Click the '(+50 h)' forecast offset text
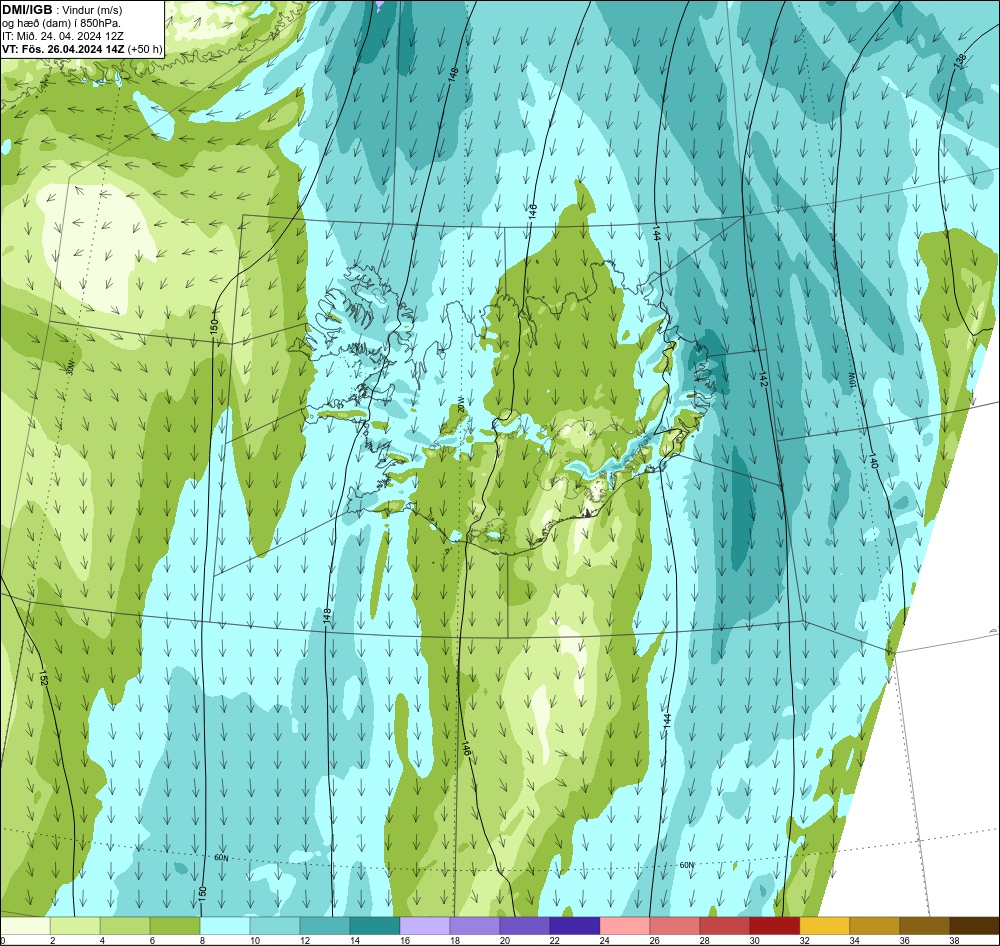Image resolution: width=1000 pixels, height=946 pixels. pyautogui.click(x=145, y=49)
